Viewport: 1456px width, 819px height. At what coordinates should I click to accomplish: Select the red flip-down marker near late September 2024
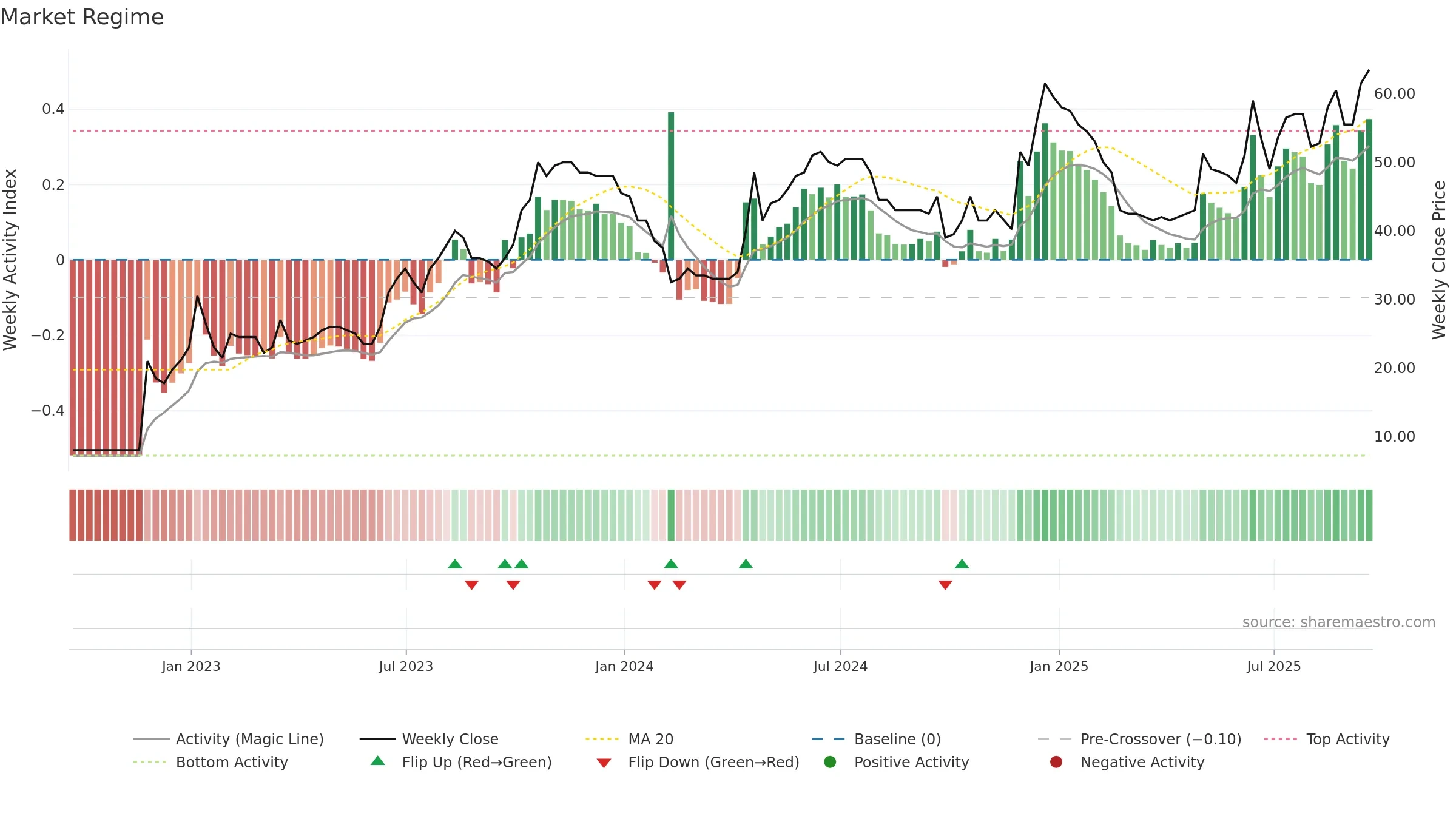tap(945, 585)
